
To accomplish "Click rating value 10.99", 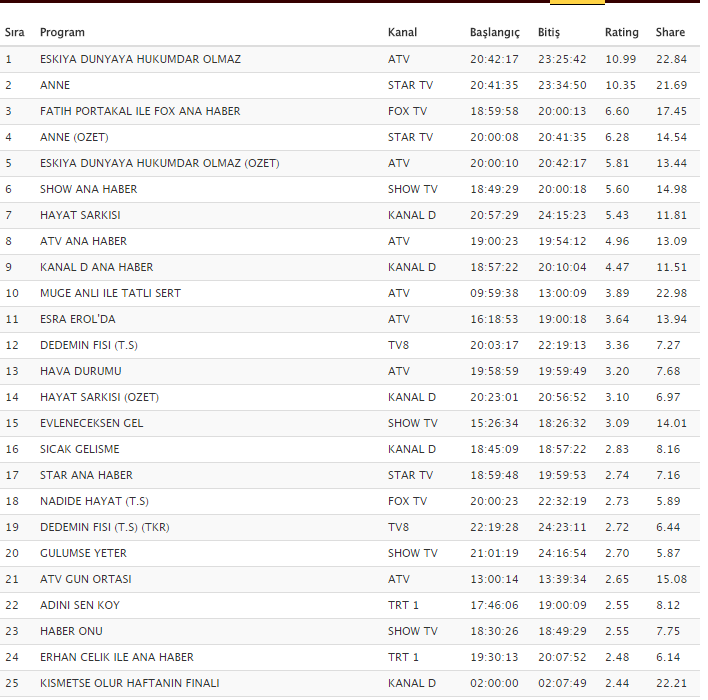I will click(x=620, y=59).
